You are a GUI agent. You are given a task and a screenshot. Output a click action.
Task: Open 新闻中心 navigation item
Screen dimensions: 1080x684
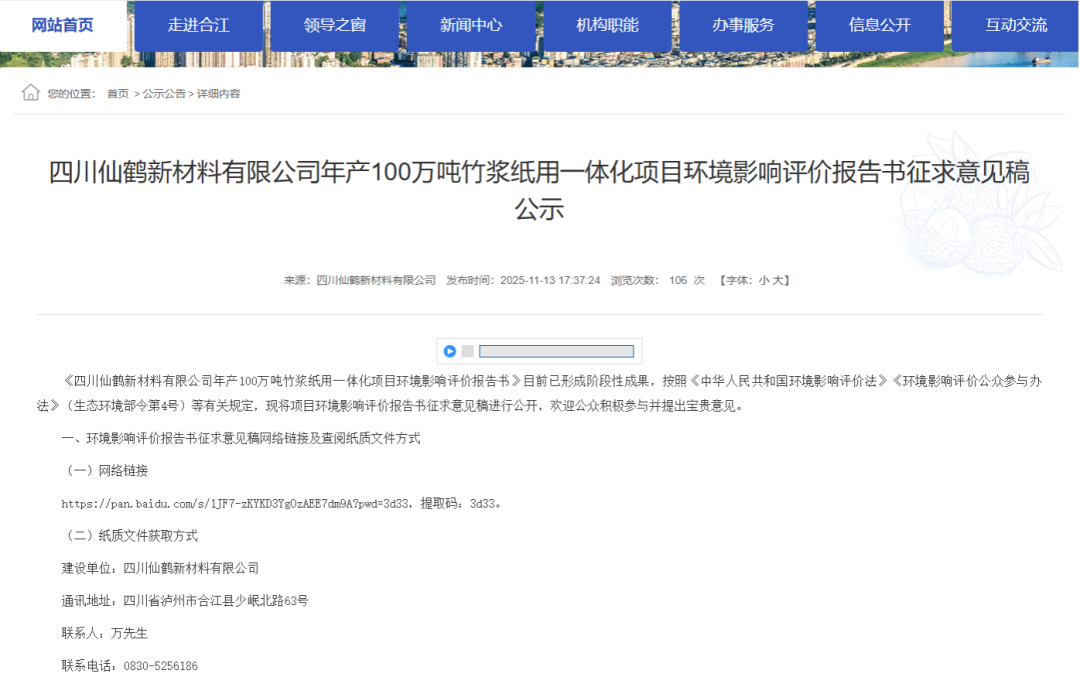click(x=471, y=25)
